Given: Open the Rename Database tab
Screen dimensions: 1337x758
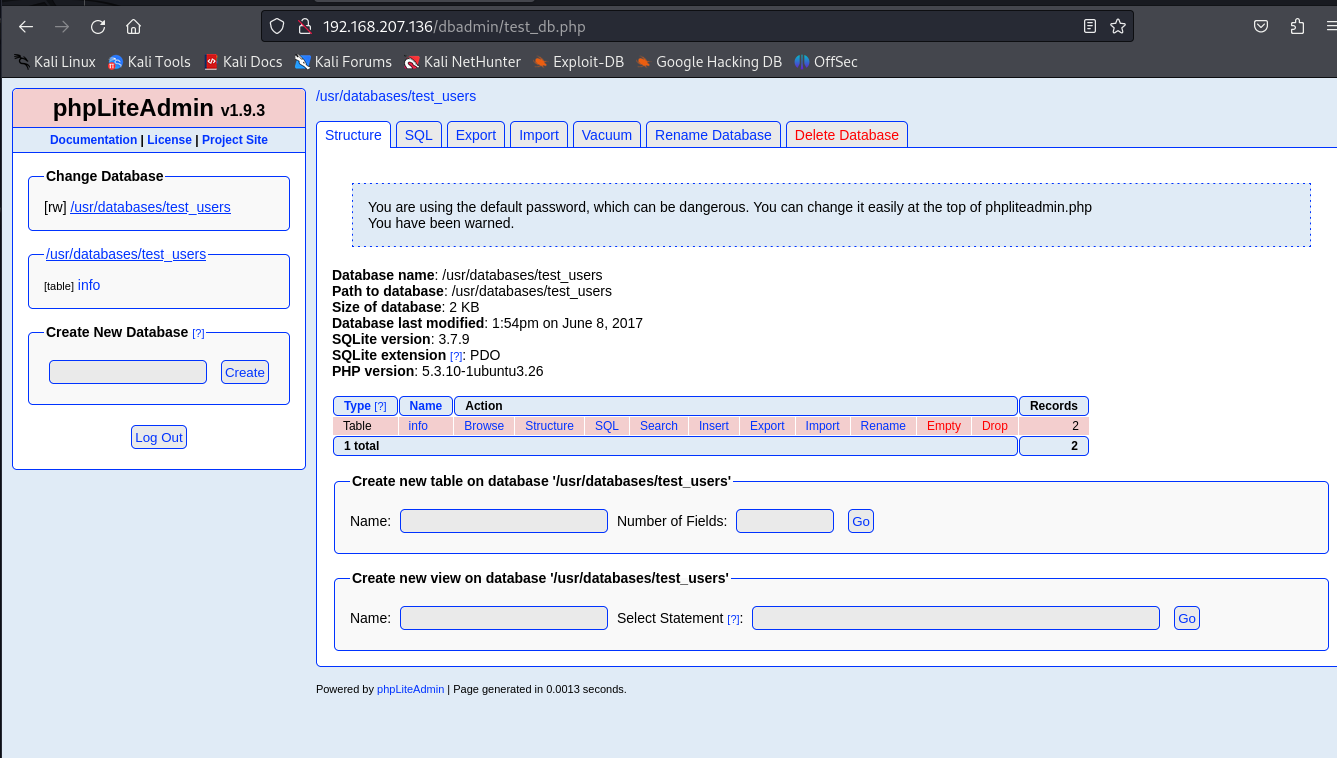Looking at the screenshot, I should tap(713, 135).
